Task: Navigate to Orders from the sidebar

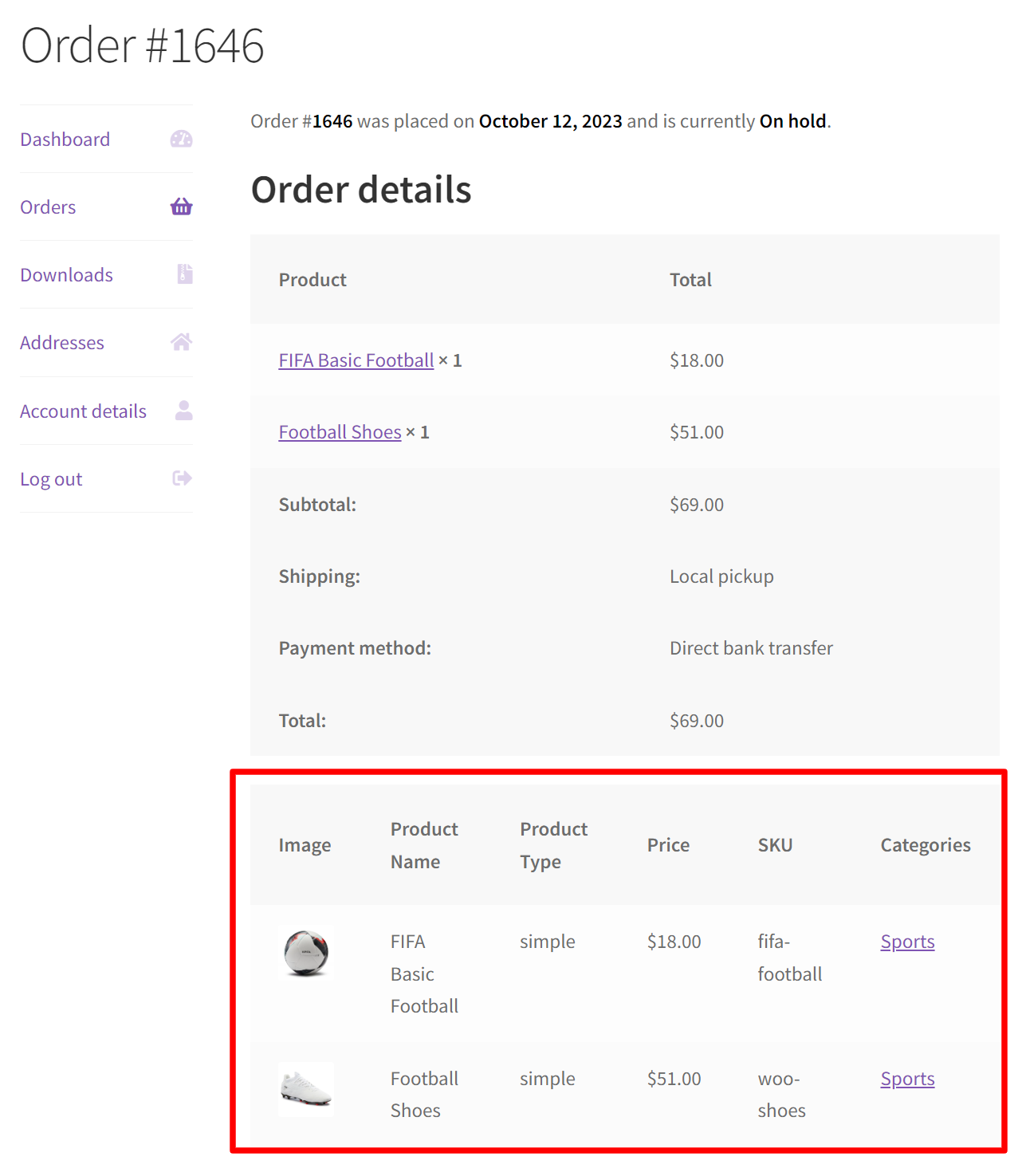Action: coord(47,206)
